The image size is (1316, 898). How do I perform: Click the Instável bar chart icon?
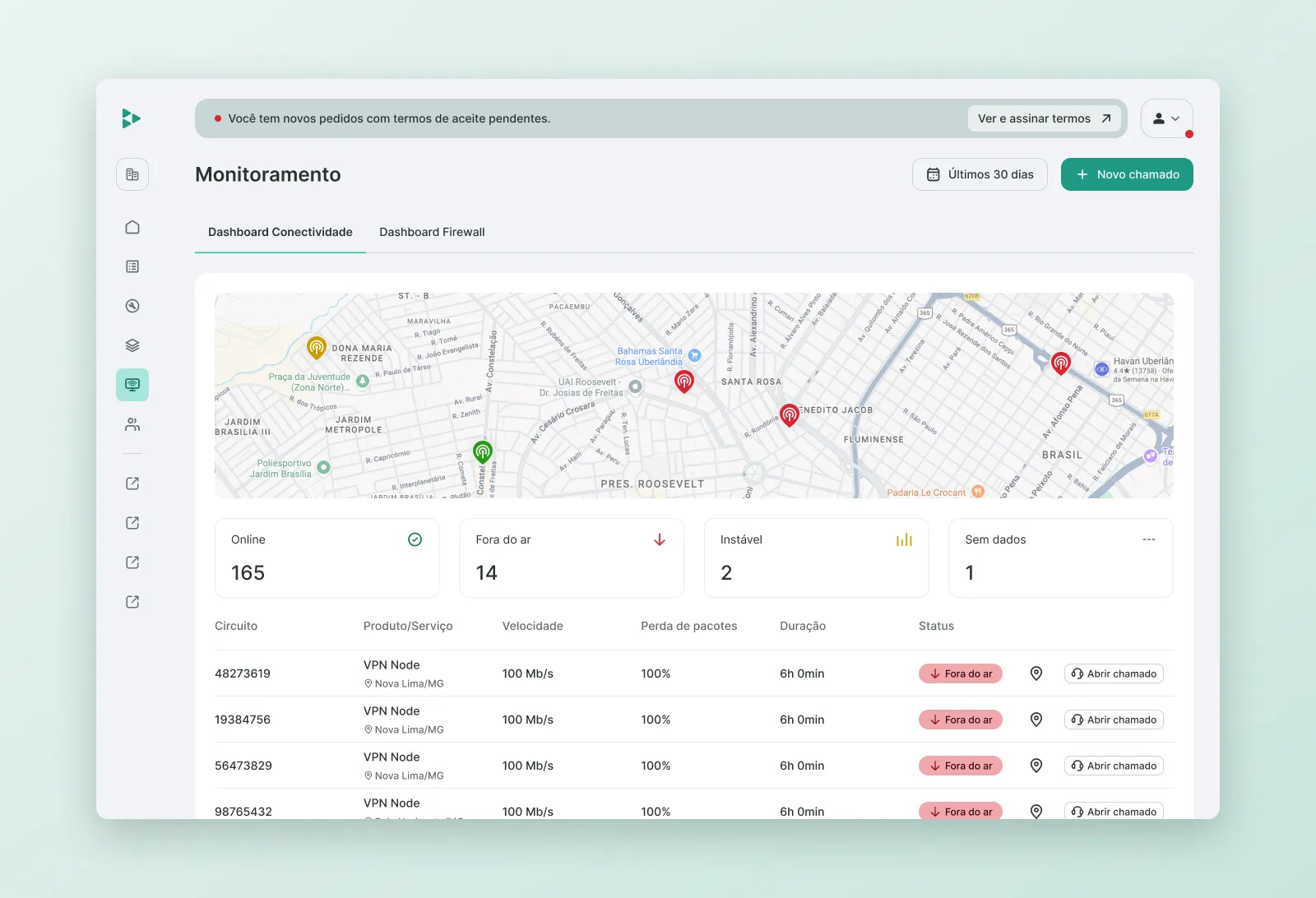click(904, 539)
